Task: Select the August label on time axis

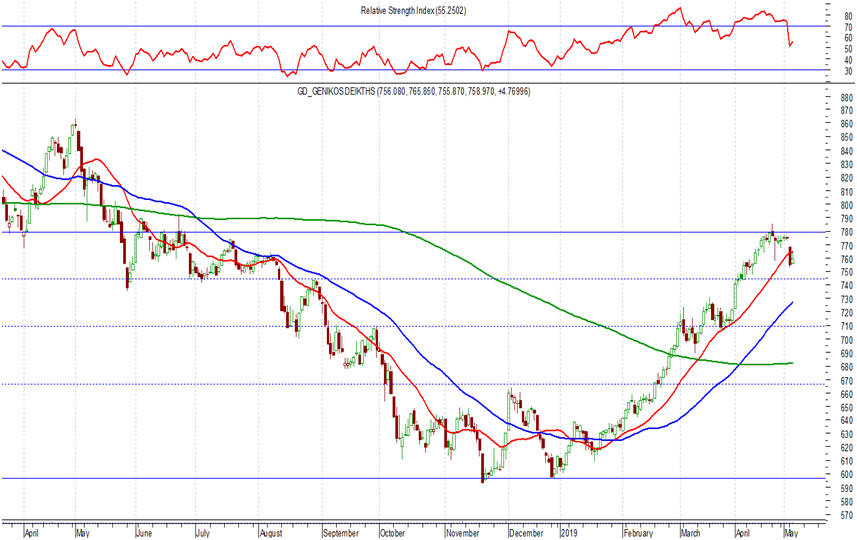Action: (x=271, y=533)
